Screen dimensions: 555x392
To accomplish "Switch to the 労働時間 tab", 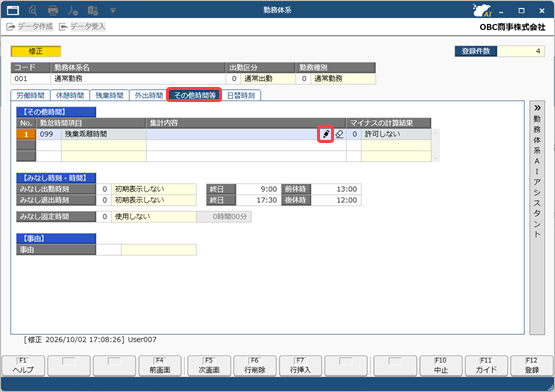I will 30,95.
